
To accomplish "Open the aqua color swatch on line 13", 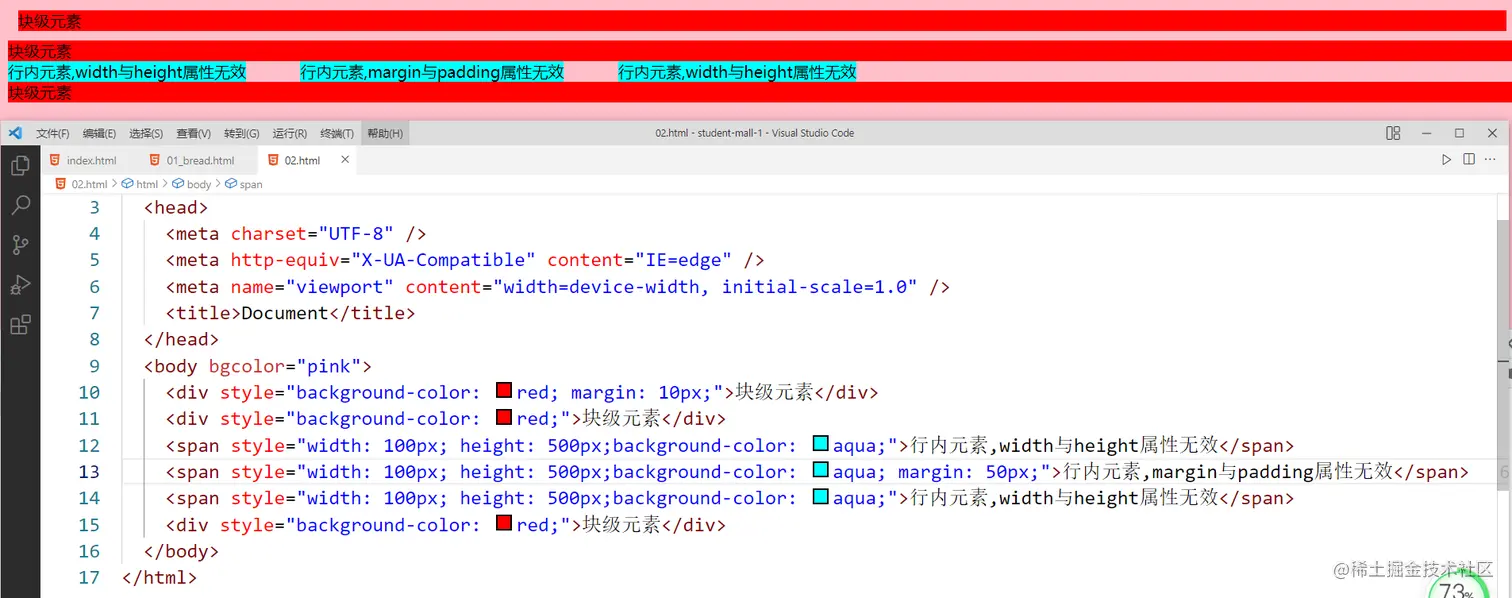I will click(x=820, y=470).
